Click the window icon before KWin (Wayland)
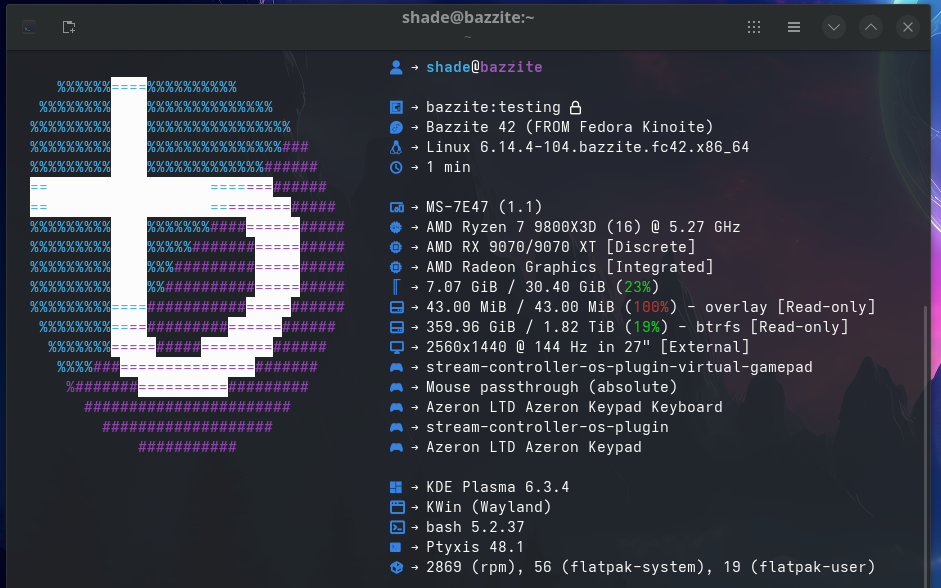This screenshot has width=941, height=588. tap(396, 507)
